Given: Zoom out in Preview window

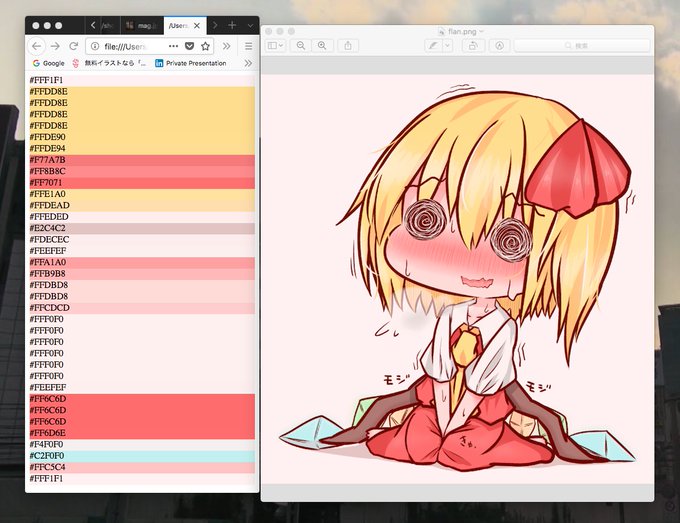Looking at the screenshot, I should click(x=301, y=46).
